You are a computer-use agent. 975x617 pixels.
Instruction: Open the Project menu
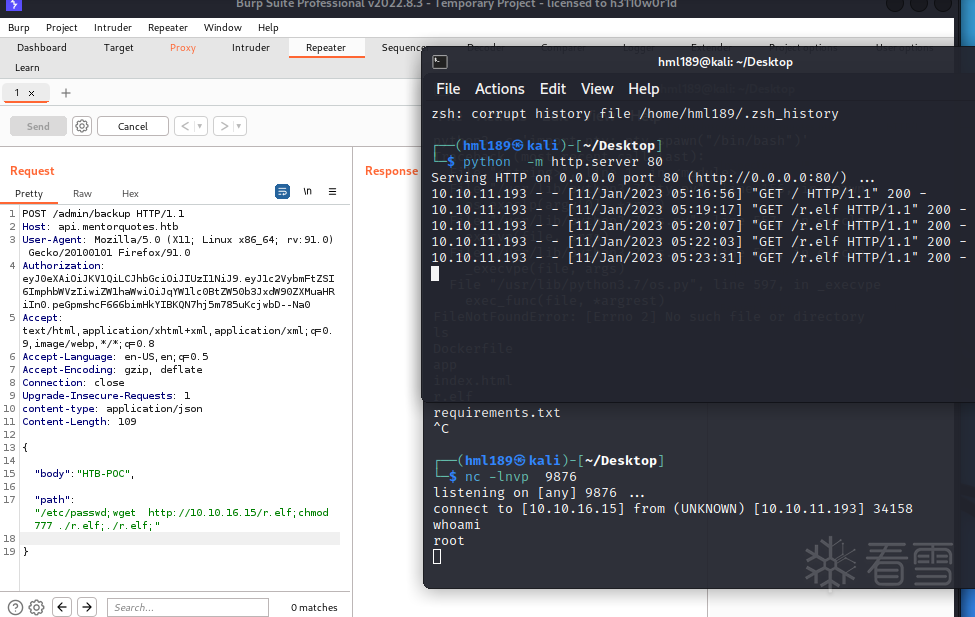[x=62, y=27]
